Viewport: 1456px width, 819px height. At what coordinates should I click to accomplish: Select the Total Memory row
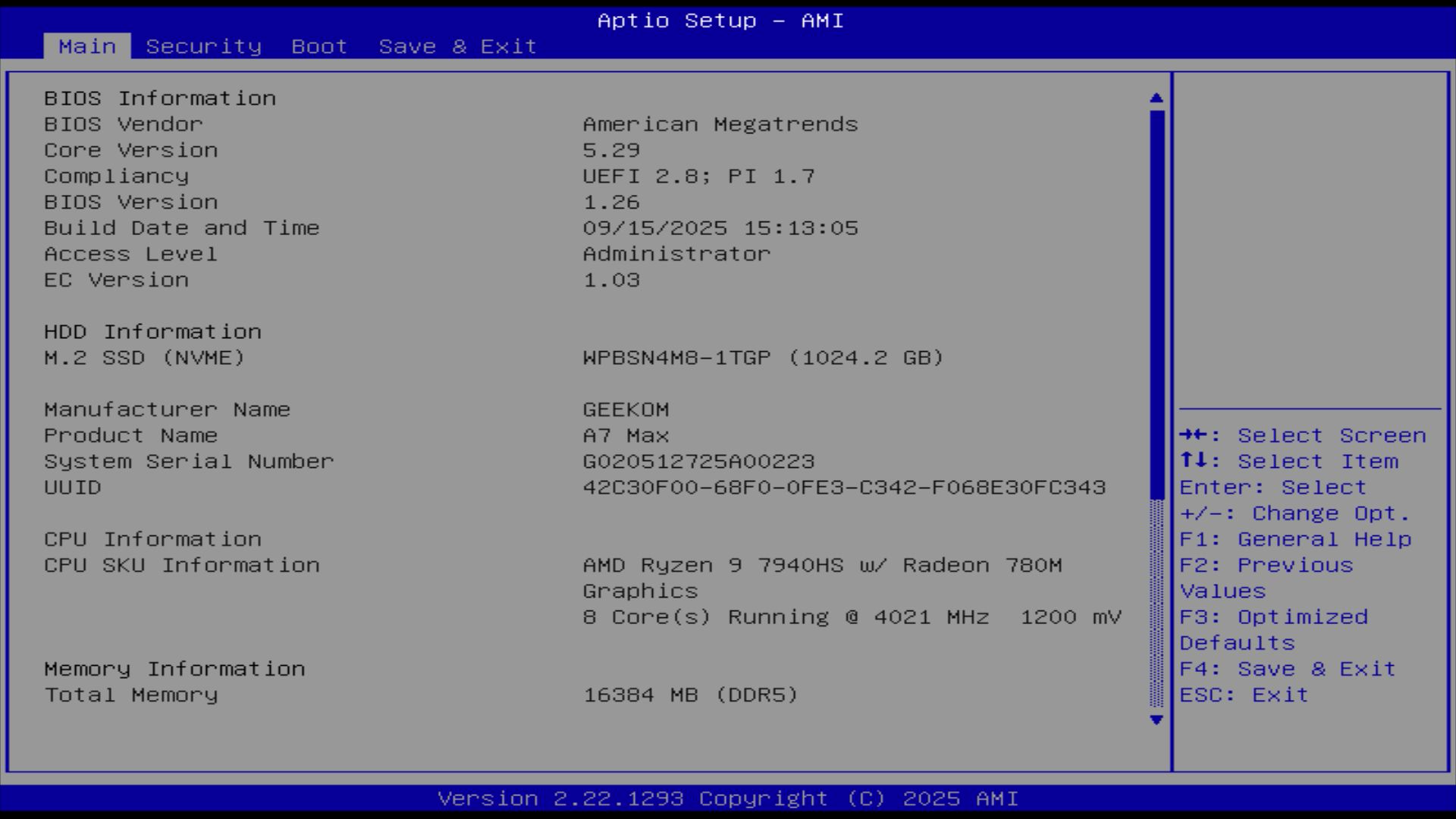coord(131,695)
